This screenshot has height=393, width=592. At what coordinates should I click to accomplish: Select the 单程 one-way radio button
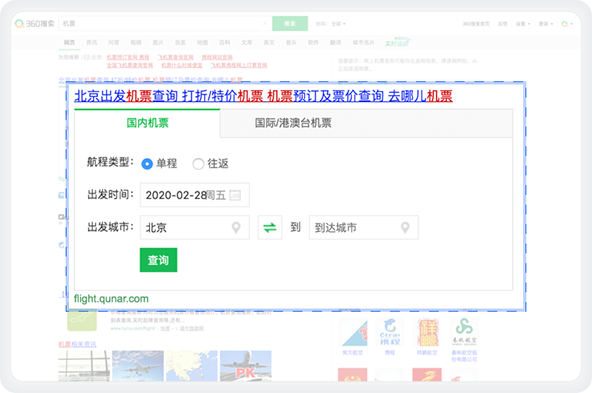click(147, 164)
